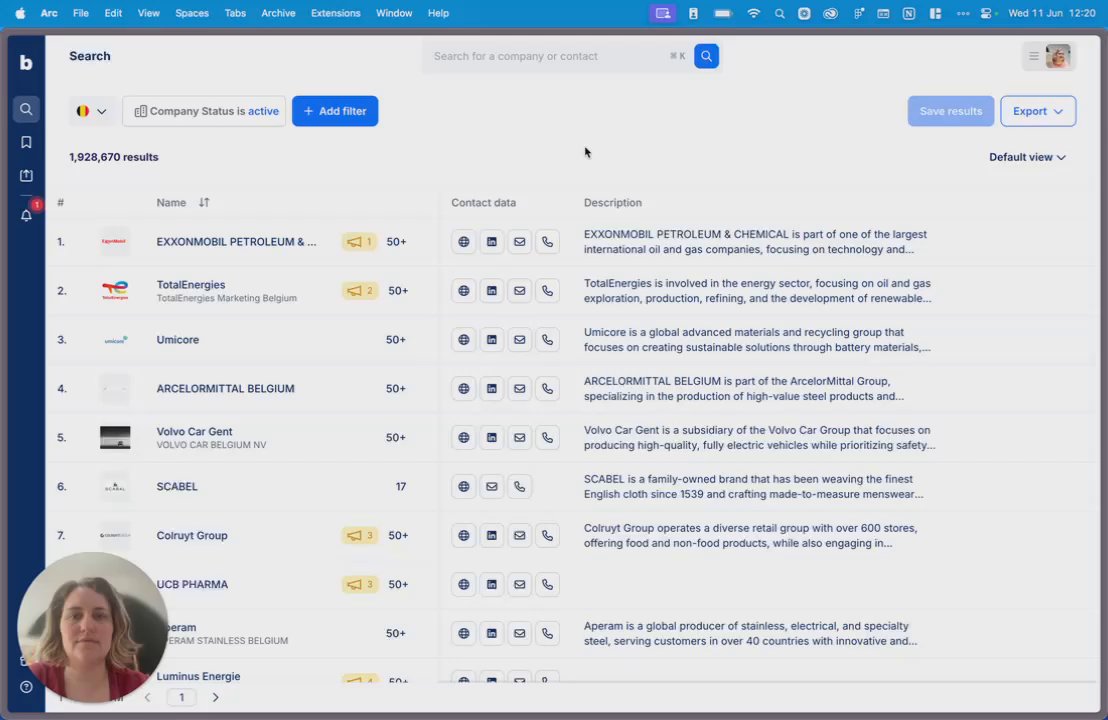1108x720 pixels.
Task: Expand the Export dropdown button
Action: (x=1037, y=111)
